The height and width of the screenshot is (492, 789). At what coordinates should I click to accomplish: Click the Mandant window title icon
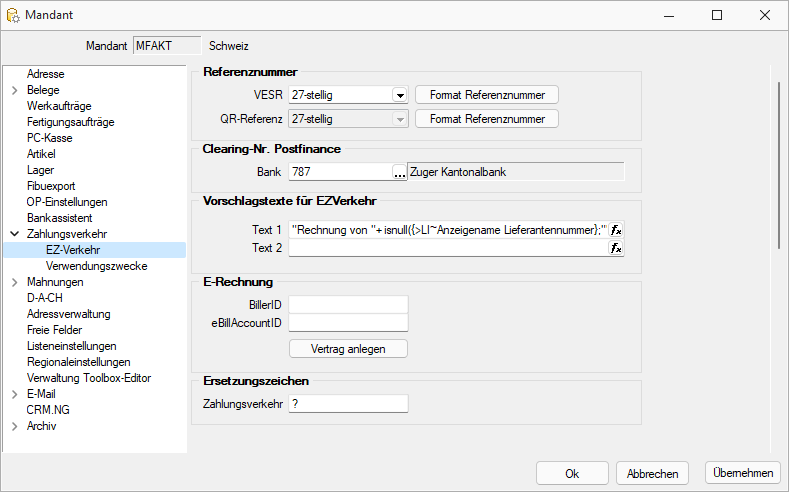(x=13, y=15)
